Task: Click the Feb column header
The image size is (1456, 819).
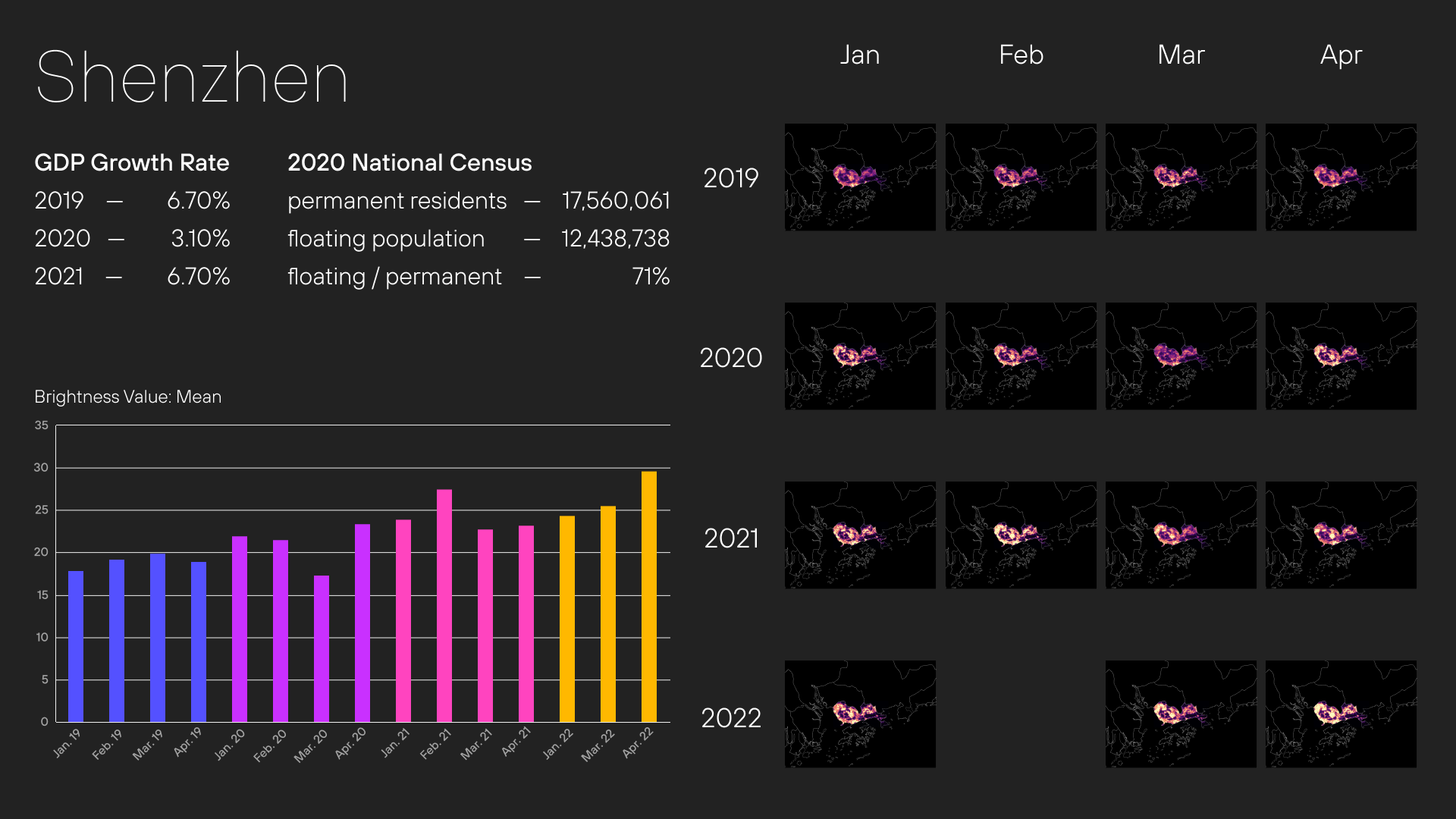Action: click(1021, 55)
